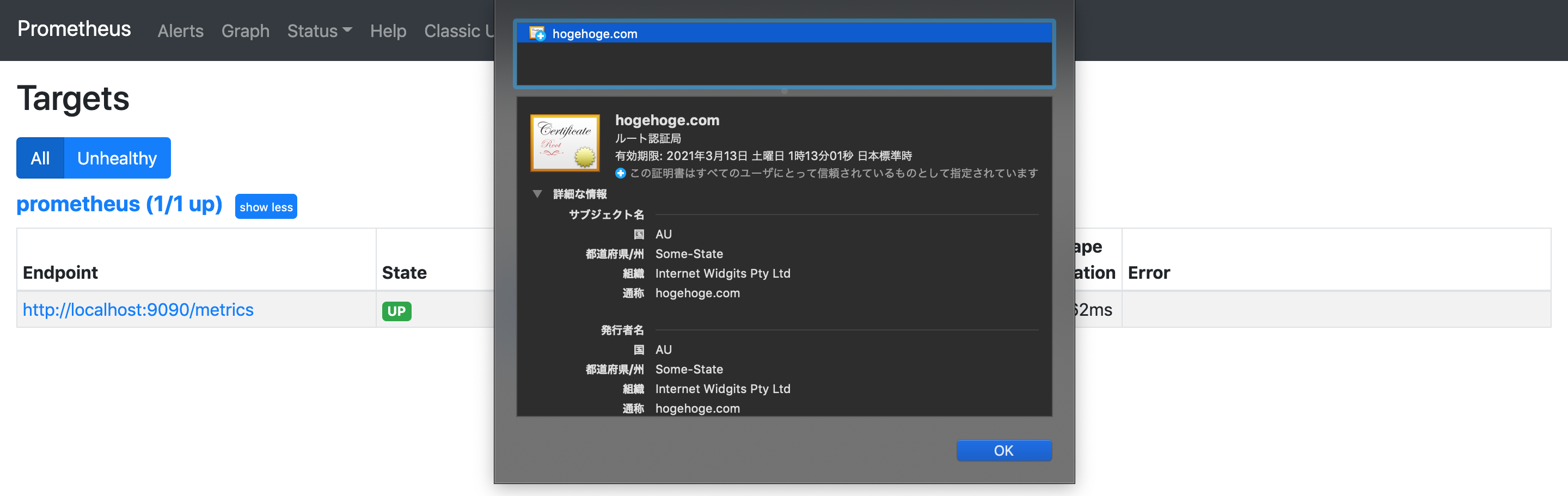The width and height of the screenshot is (1568, 496).
Task: Open prometheus (1/1 up) job link
Action: click(x=119, y=204)
